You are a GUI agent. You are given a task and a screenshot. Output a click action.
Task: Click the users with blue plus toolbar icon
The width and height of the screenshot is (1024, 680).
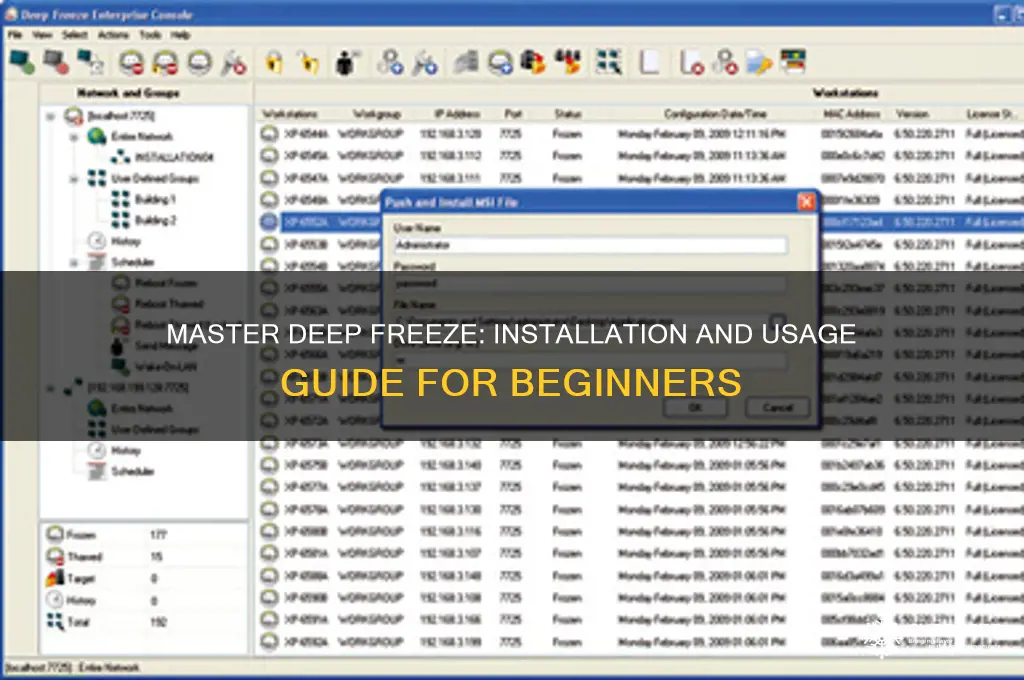click(391, 63)
